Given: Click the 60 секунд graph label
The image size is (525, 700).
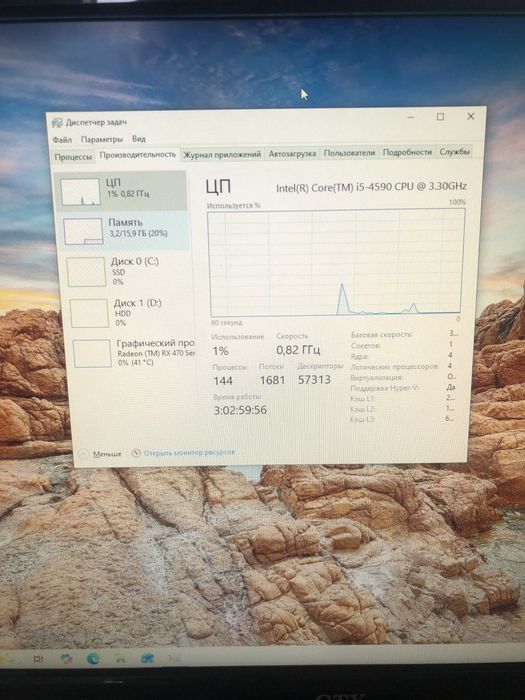Looking at the screenshot, I should [226, 323].
